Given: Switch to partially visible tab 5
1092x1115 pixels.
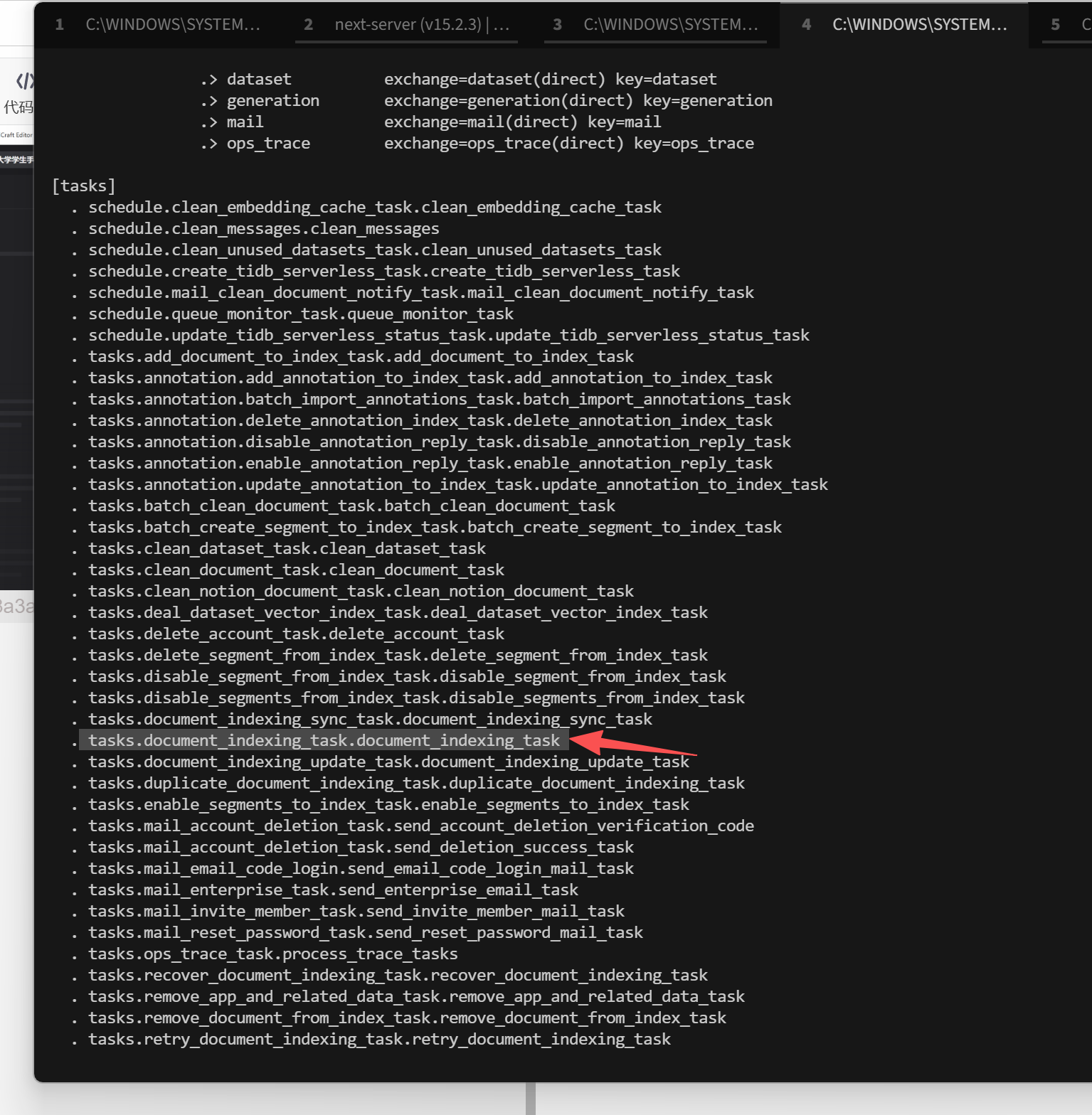Looking at the screenshot, I should click(1067, 24).
